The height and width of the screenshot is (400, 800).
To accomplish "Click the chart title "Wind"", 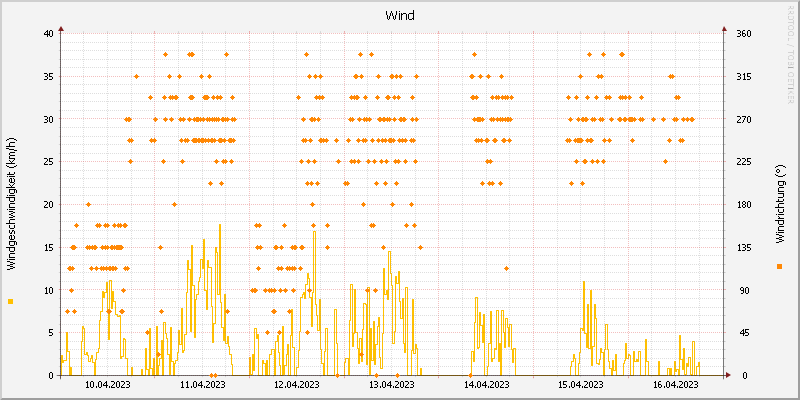I will (x=399, y=15).
